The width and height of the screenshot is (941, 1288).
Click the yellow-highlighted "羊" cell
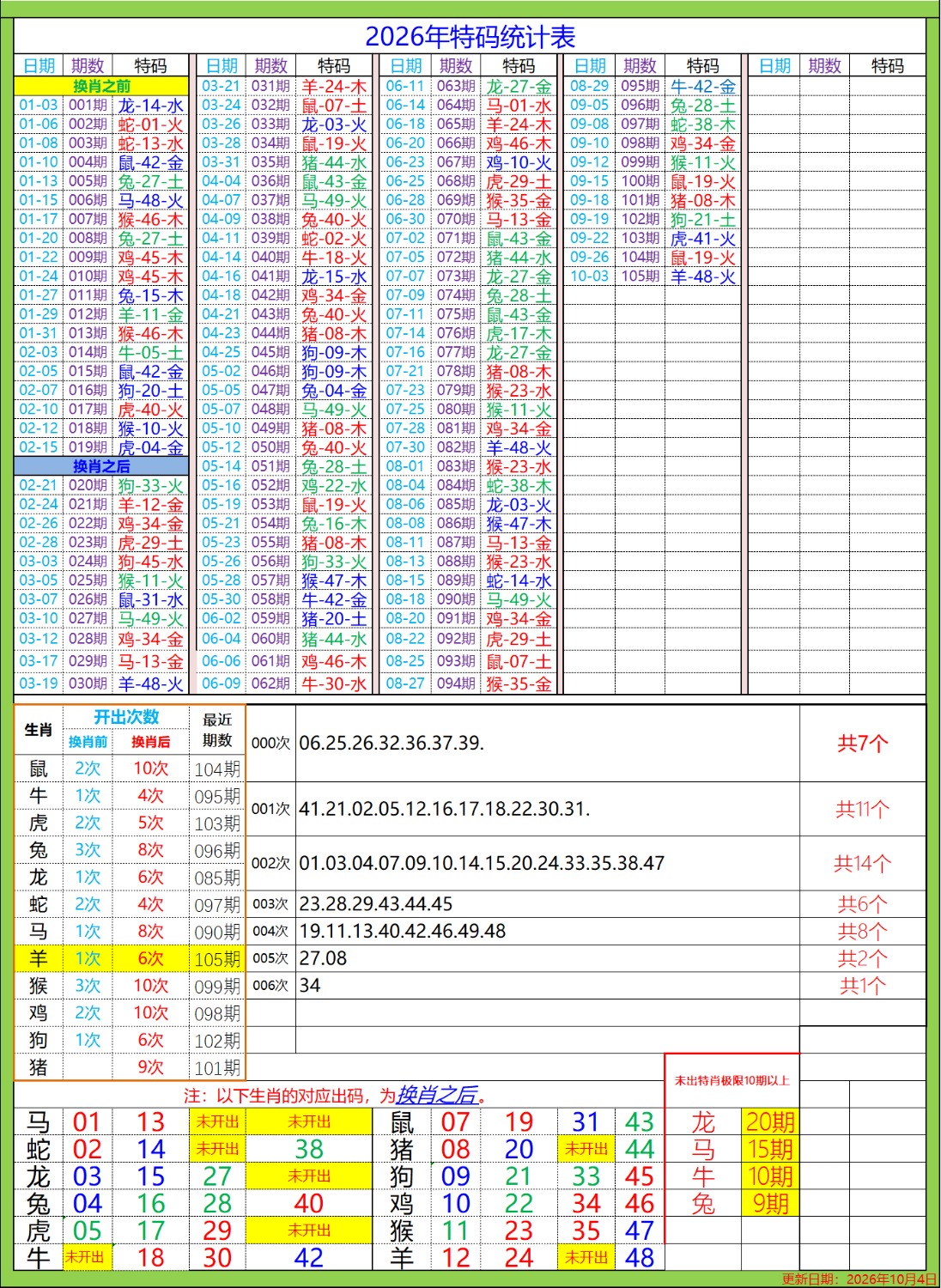pyautogui.click(x=39, y=958)
